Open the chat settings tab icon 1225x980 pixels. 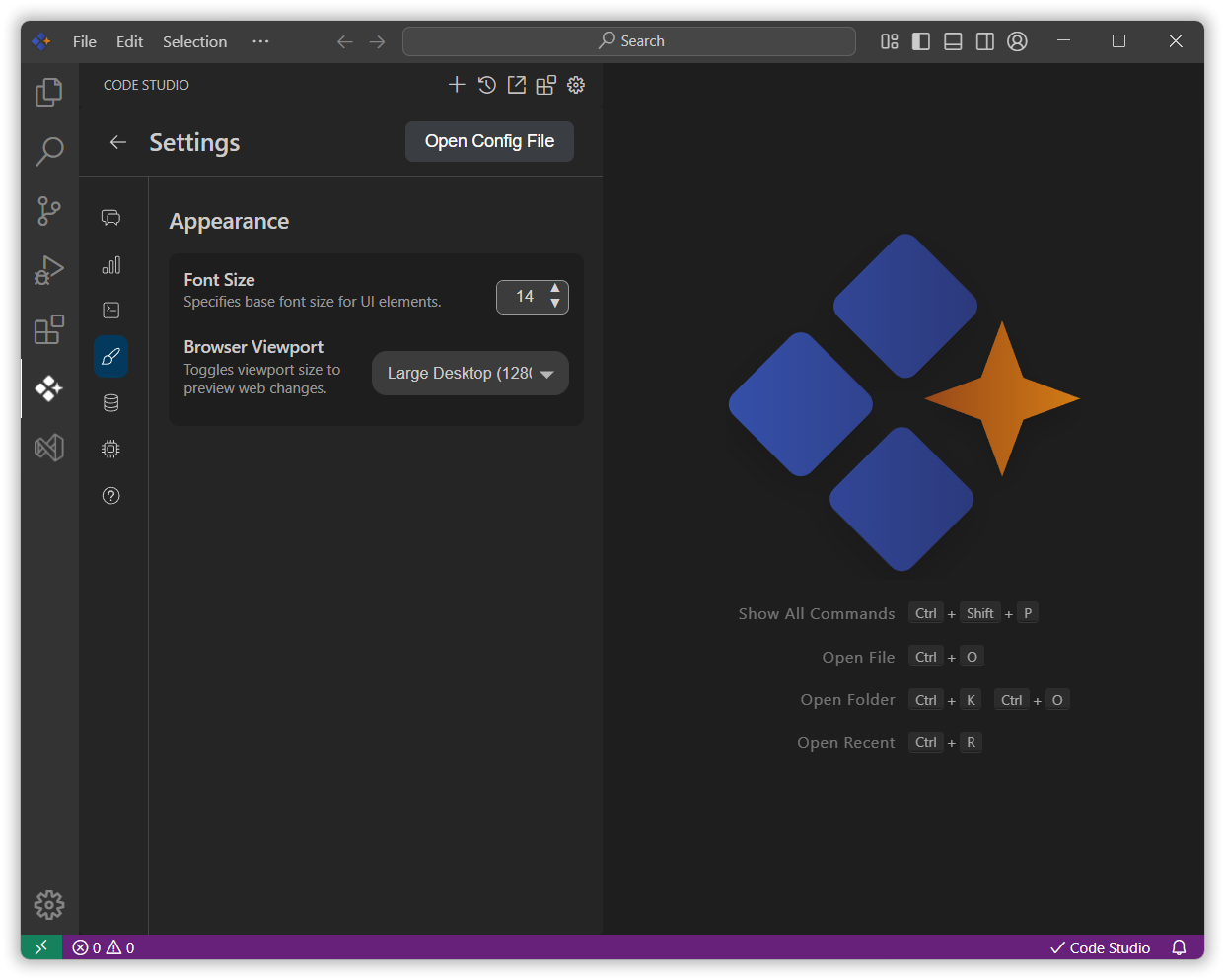(111, 218)
